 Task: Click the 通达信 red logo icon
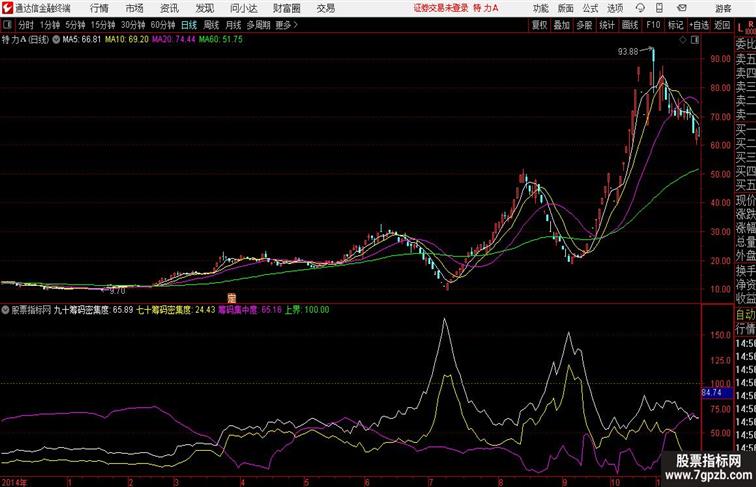(x=7, y=8)
